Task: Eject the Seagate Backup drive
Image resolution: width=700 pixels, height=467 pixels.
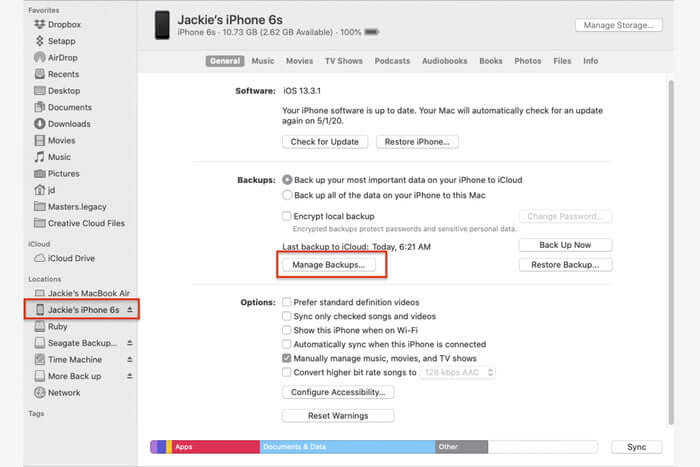Action: point(129,342)
